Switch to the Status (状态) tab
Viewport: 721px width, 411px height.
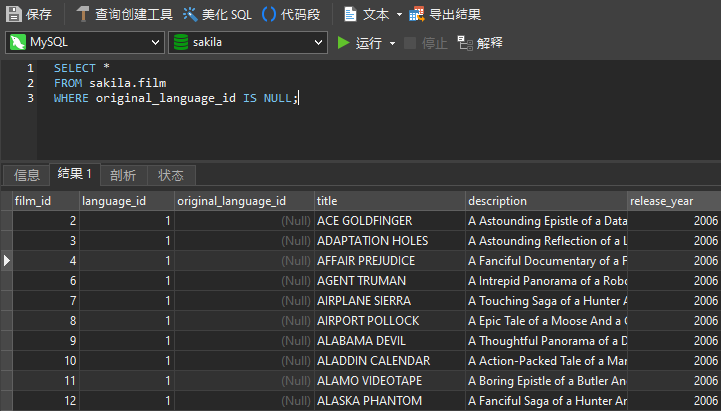(171, 175)
